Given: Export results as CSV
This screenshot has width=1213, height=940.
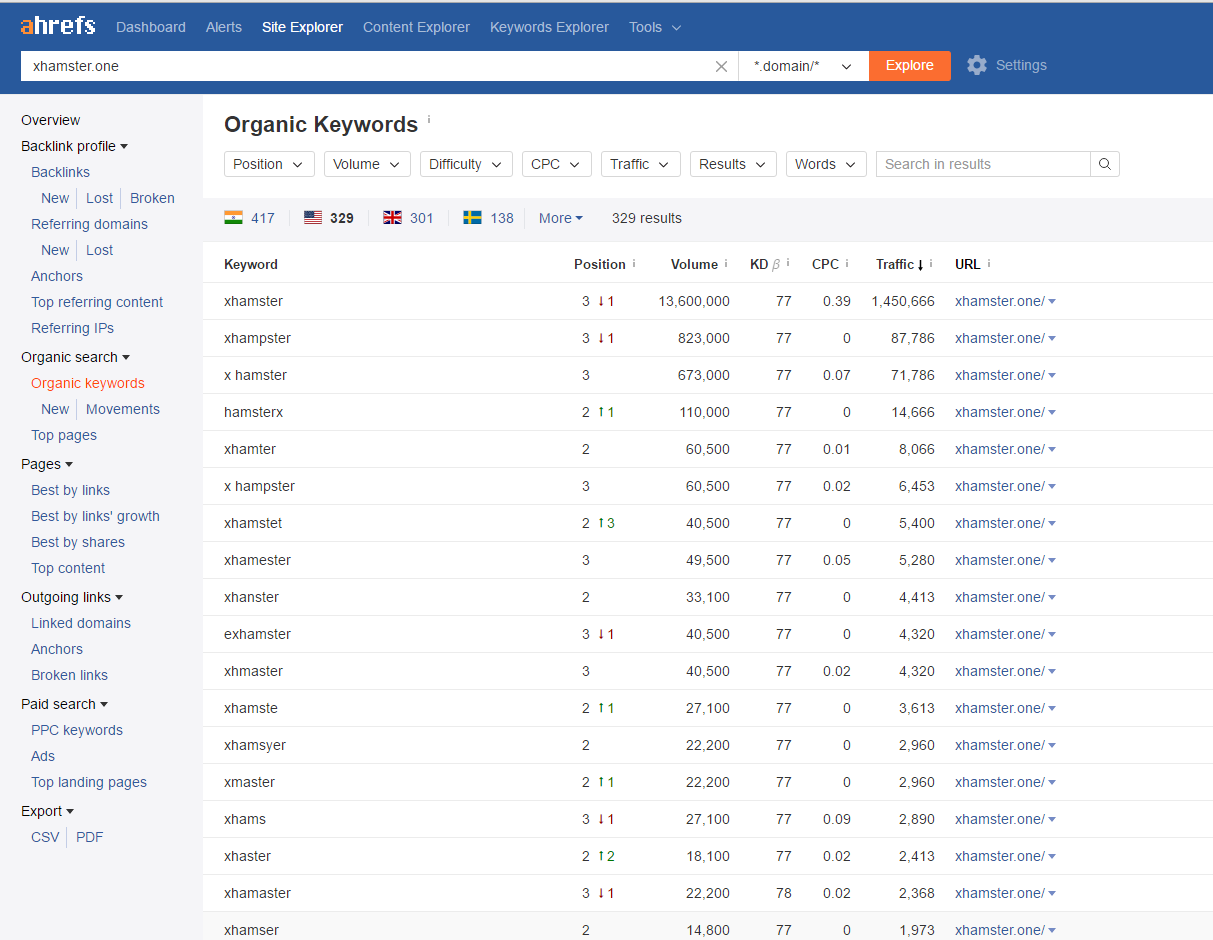Looking at the screenshot, I should tap(45, 837).
